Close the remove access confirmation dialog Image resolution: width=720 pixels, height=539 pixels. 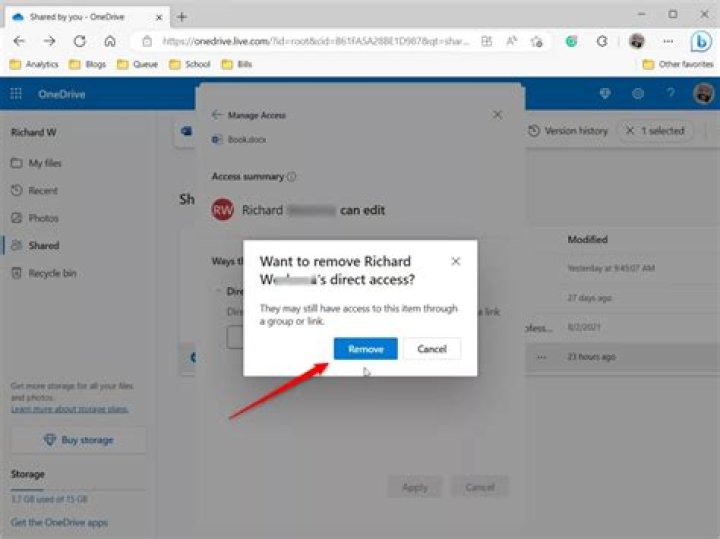click(x=456, y=261)
